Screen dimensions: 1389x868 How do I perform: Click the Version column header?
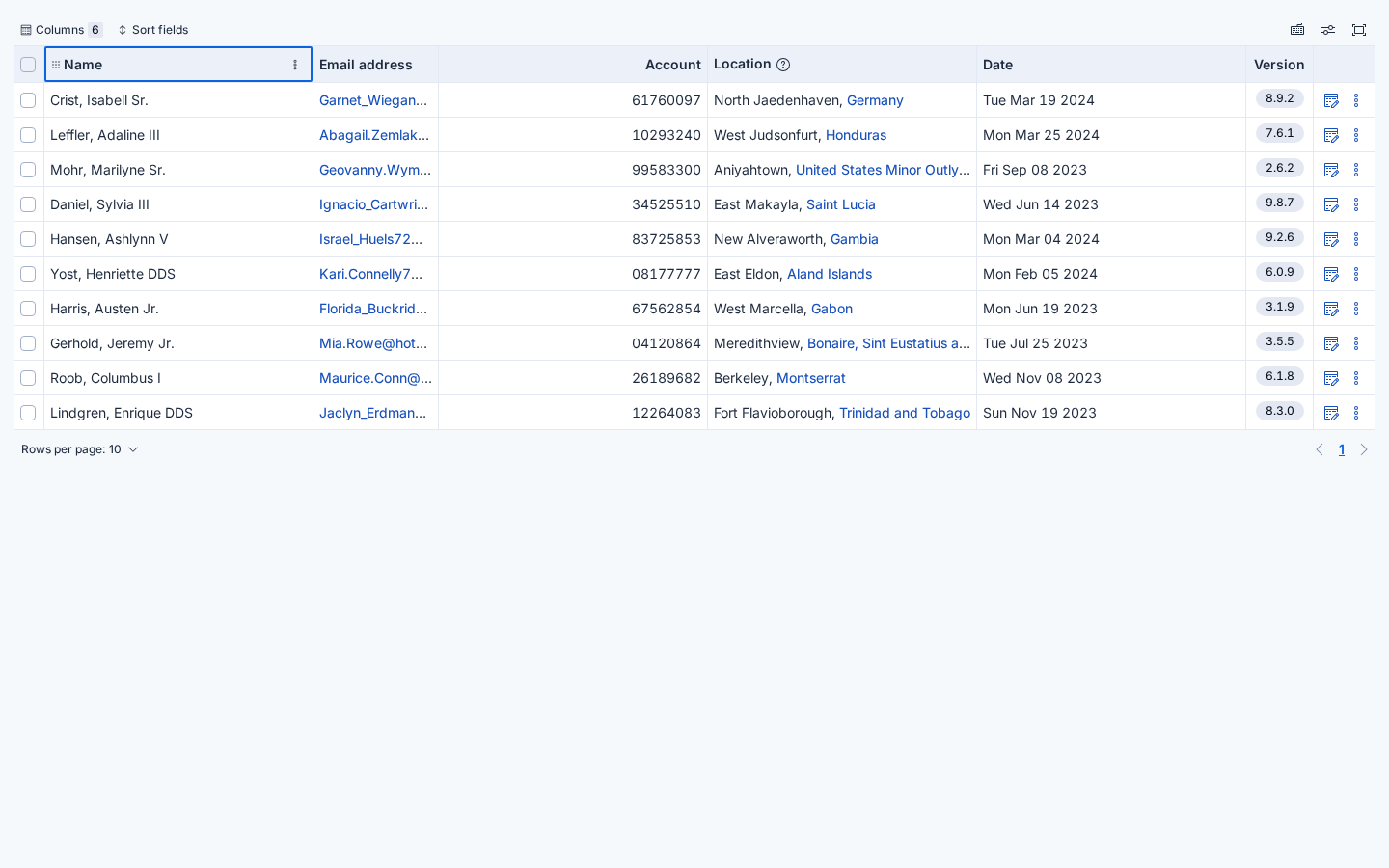pos(1279,65)
